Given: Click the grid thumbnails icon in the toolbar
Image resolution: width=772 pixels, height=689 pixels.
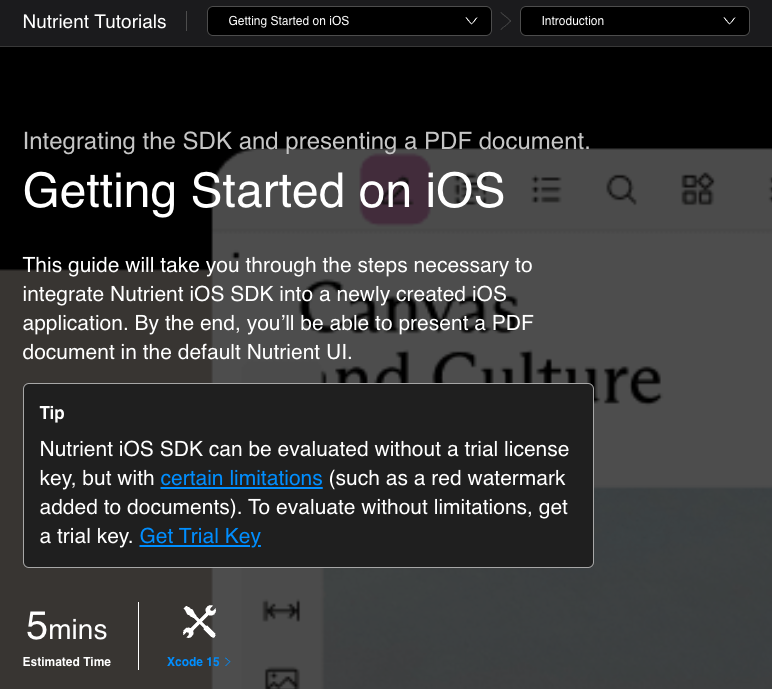Looking at the screenshot, I should (x=697, y=188).
